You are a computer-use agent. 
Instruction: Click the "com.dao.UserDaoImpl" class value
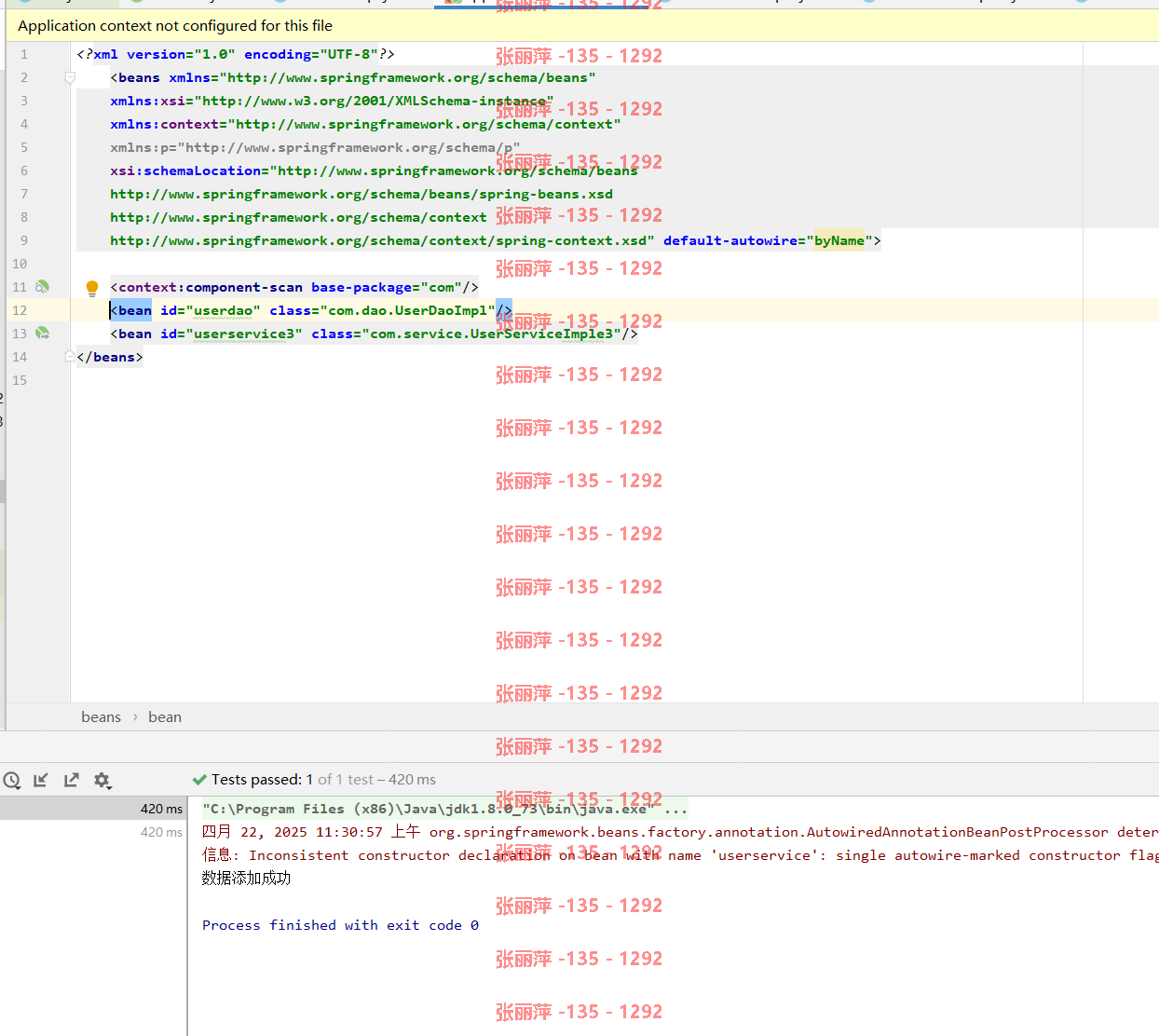point(408,311)
